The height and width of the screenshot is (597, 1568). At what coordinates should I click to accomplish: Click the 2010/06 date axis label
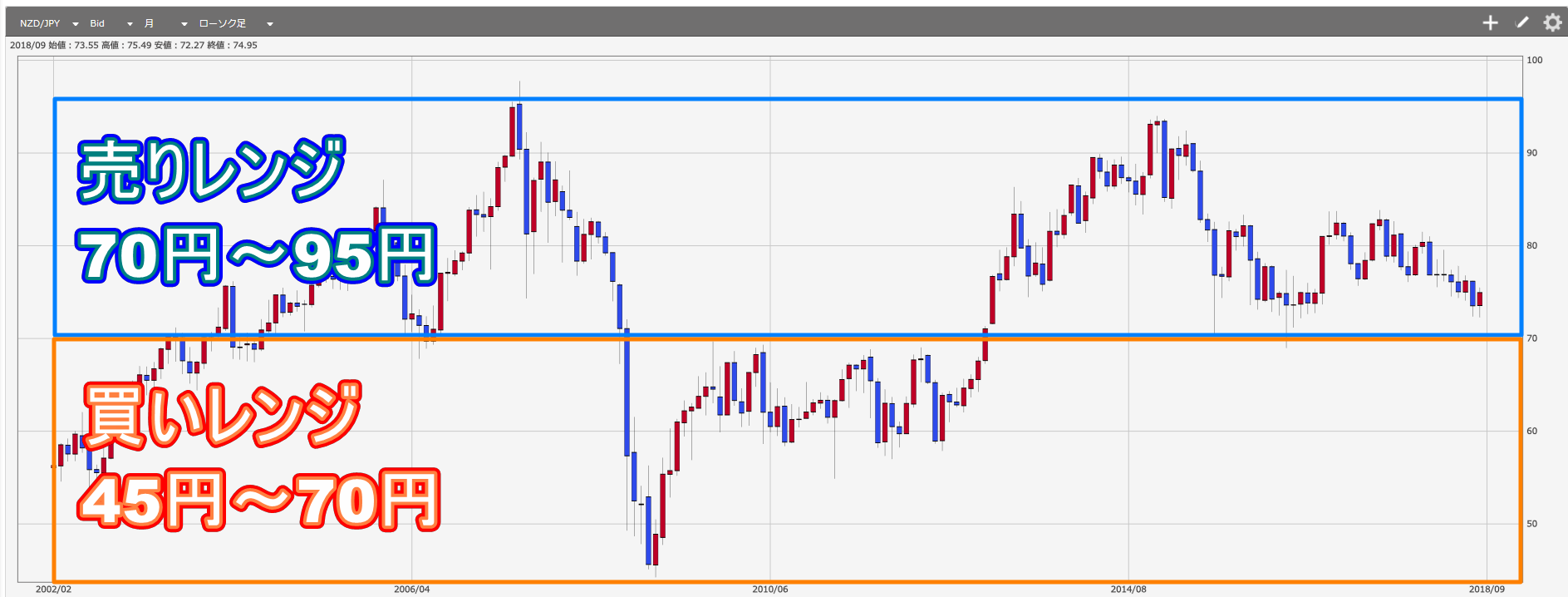769,590
